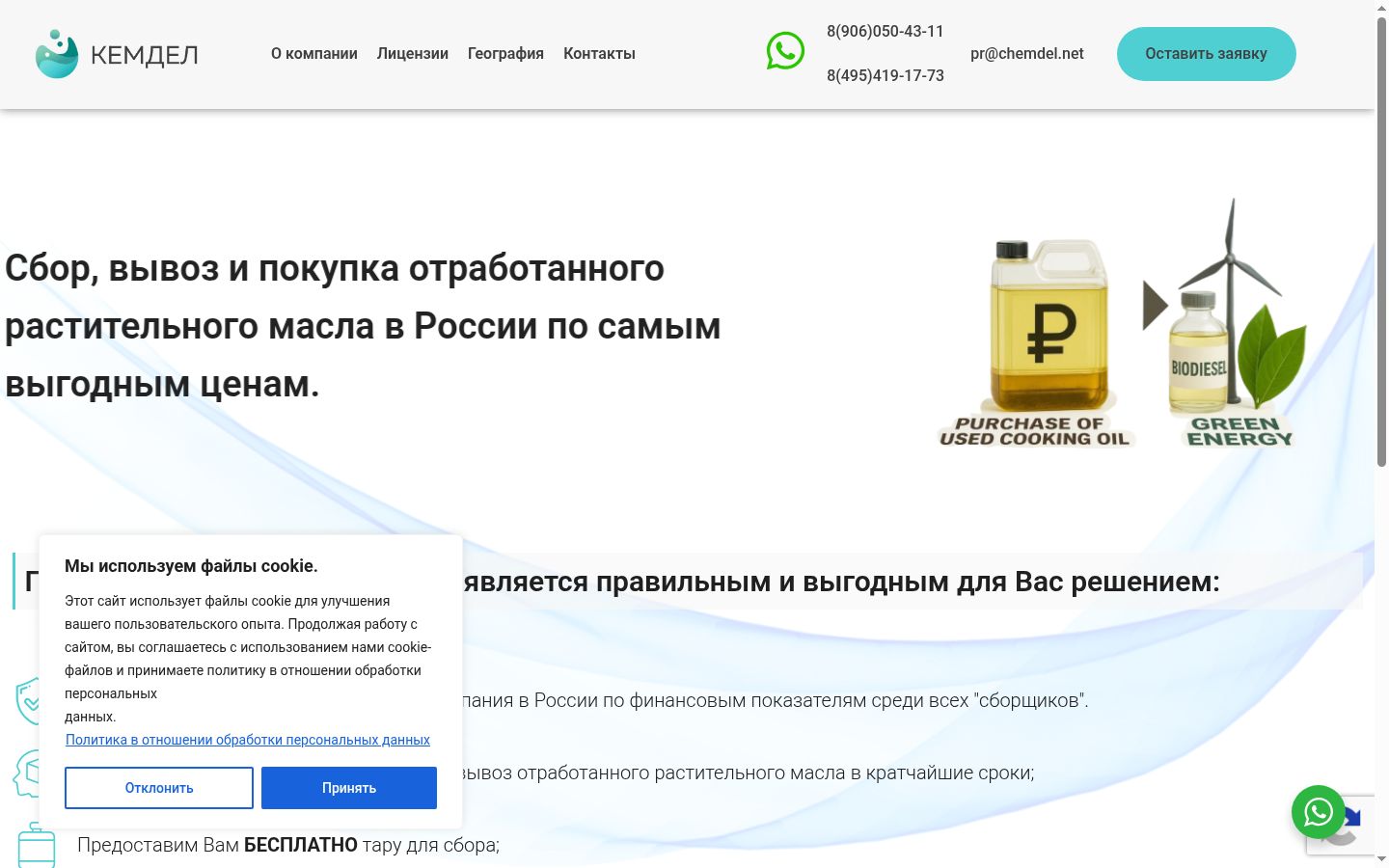Decline cookies with Отклонить button
Screen dimensions: 1389x868
coord(159,788)
